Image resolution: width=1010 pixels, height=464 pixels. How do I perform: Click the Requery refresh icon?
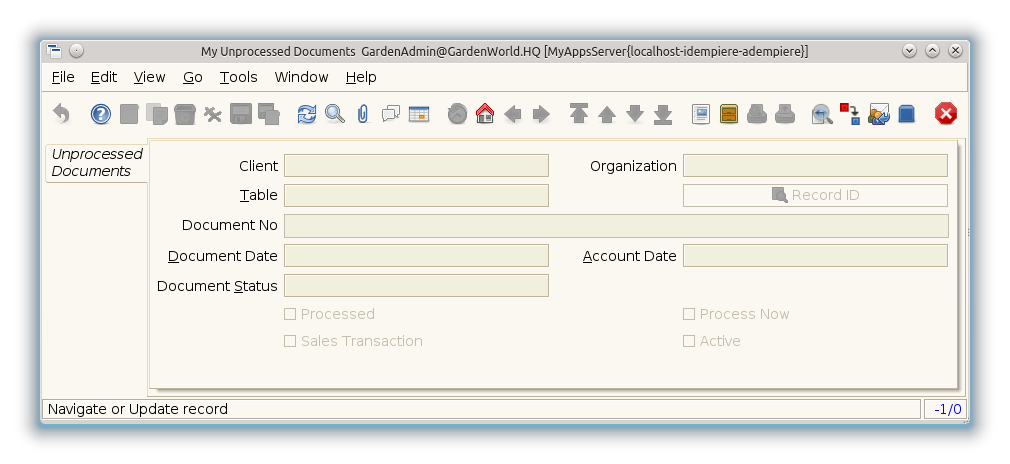(307, 115)
